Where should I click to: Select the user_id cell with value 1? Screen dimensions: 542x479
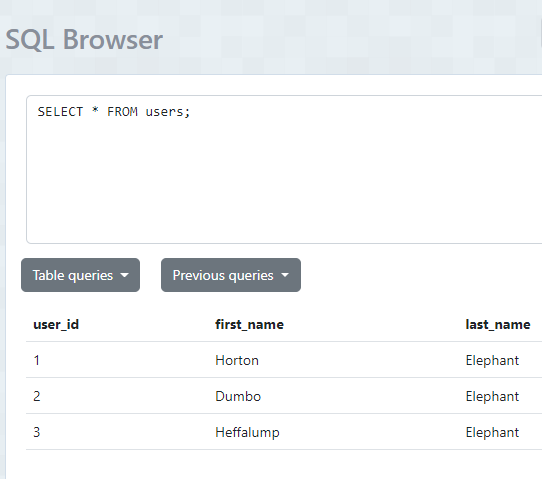[x=37, y=360]
